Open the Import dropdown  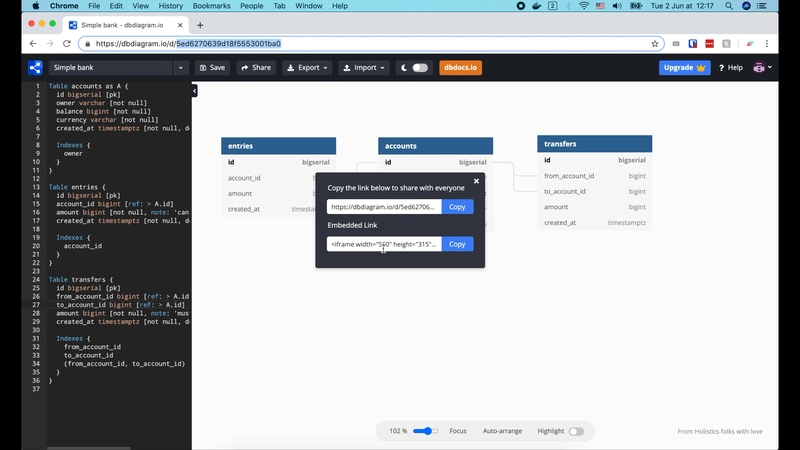point(364,67)
